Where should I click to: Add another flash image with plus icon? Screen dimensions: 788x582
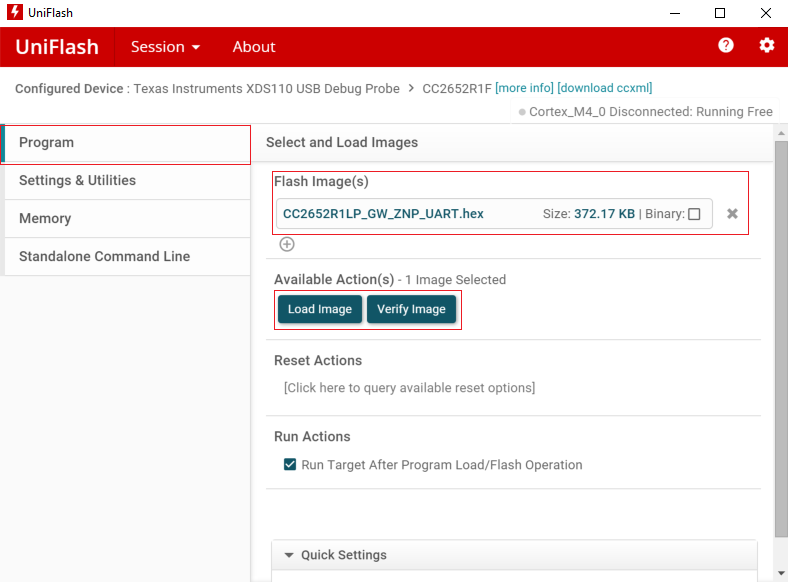287,244
